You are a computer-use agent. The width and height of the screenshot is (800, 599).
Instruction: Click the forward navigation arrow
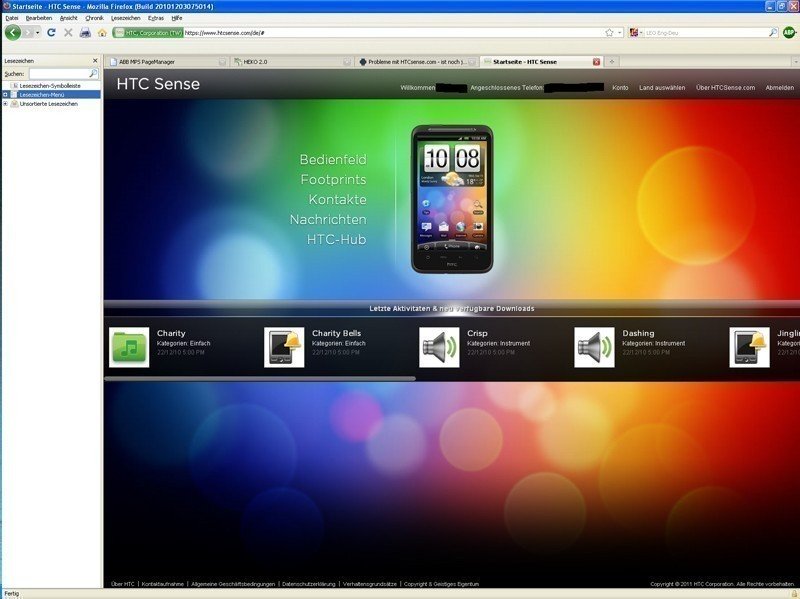click(29, 32)
